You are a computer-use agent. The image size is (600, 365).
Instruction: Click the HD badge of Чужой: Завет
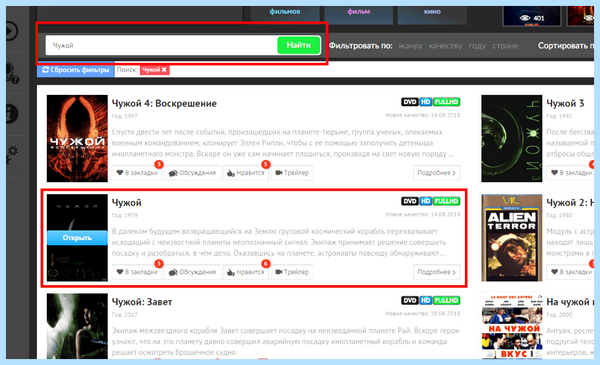tap(426, 301)
